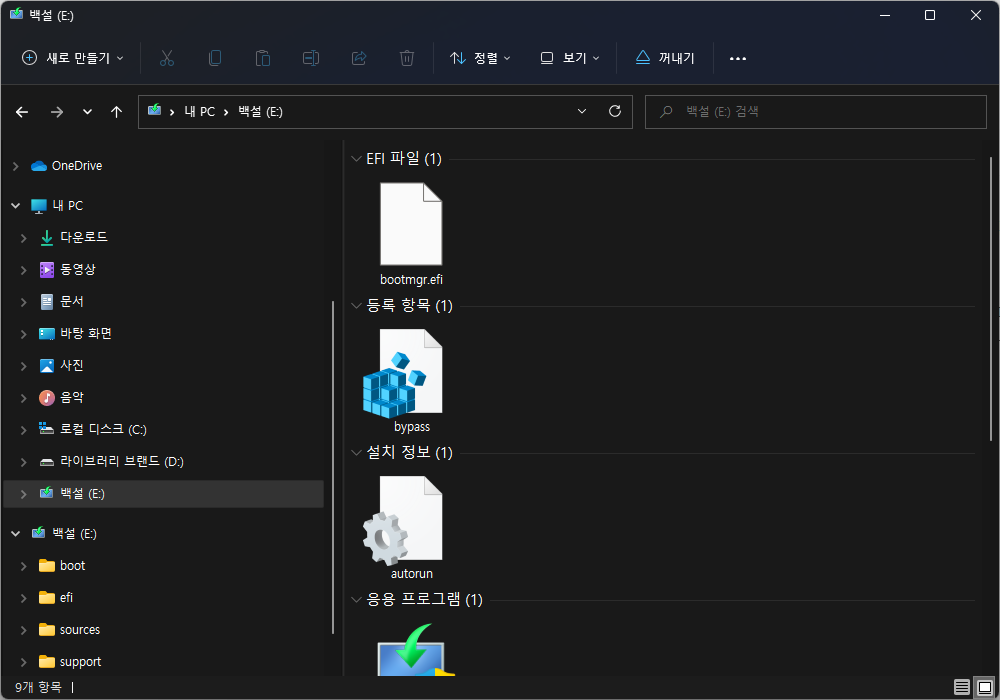This screenshot has width=1000, height=700.
Task: Select 내 PC in navigation pane
Action: (68, 206)
